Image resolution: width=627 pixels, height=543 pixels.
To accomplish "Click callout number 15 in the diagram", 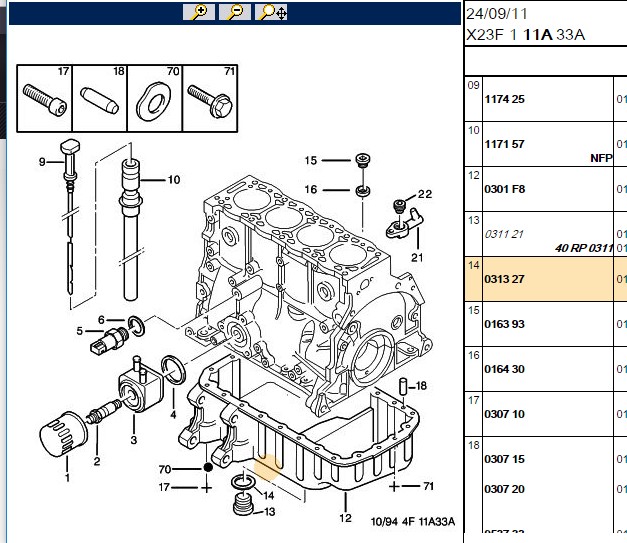I will click(310, 160).
